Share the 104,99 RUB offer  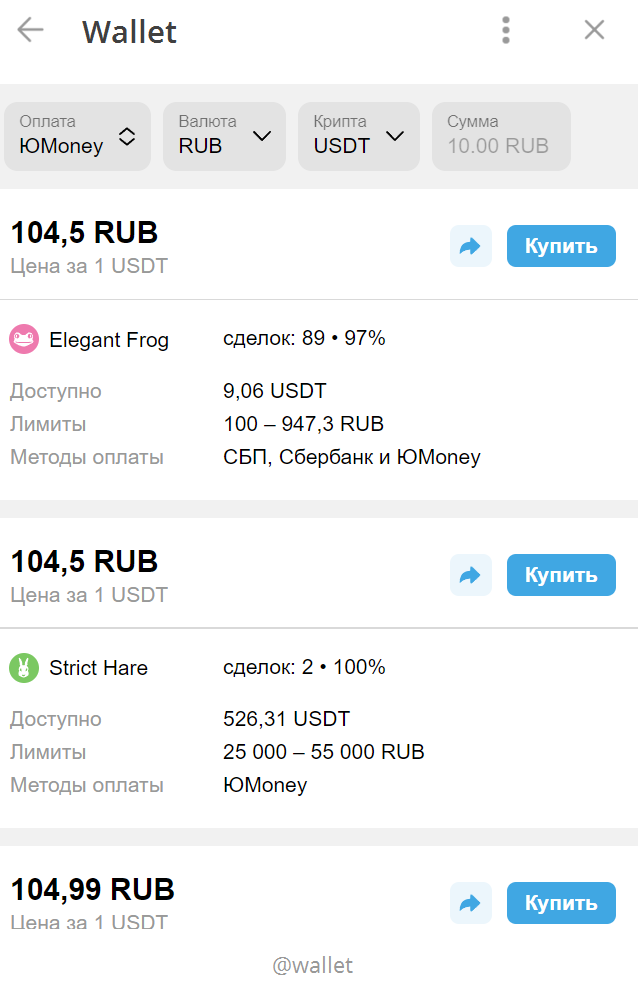click(x=470, y=903)
